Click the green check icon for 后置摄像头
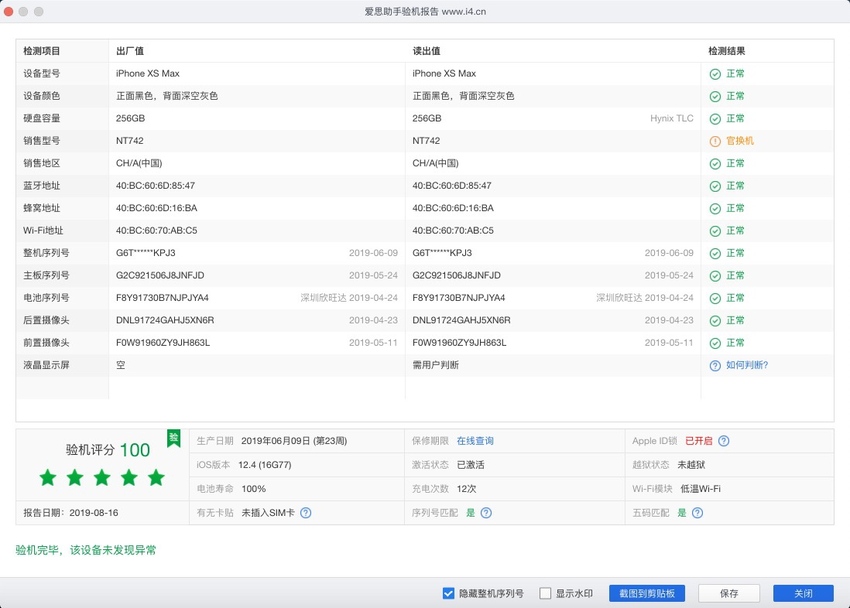The height and width of the screenshot is (608, 850). (x=715, y=321)
